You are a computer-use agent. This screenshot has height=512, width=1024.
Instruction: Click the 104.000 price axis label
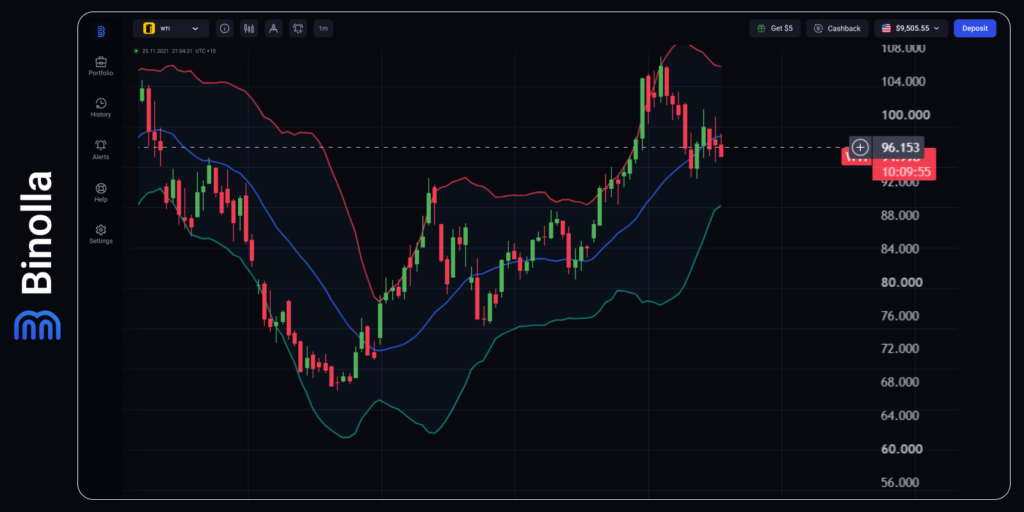(x=904, y=82)
